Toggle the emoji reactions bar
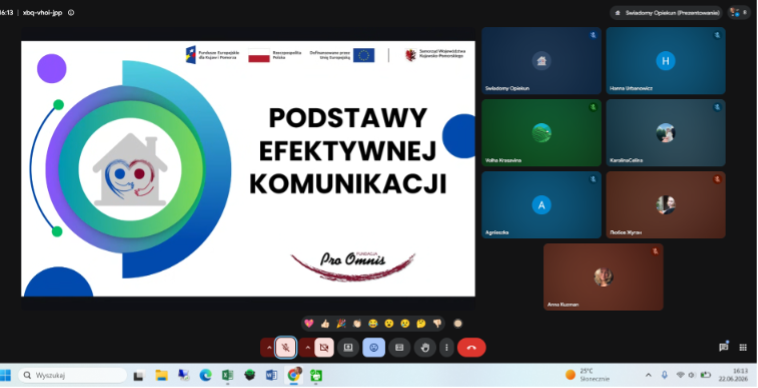This screenshot has width=758, height=388. pyautogui.click(x=374, y=347)
